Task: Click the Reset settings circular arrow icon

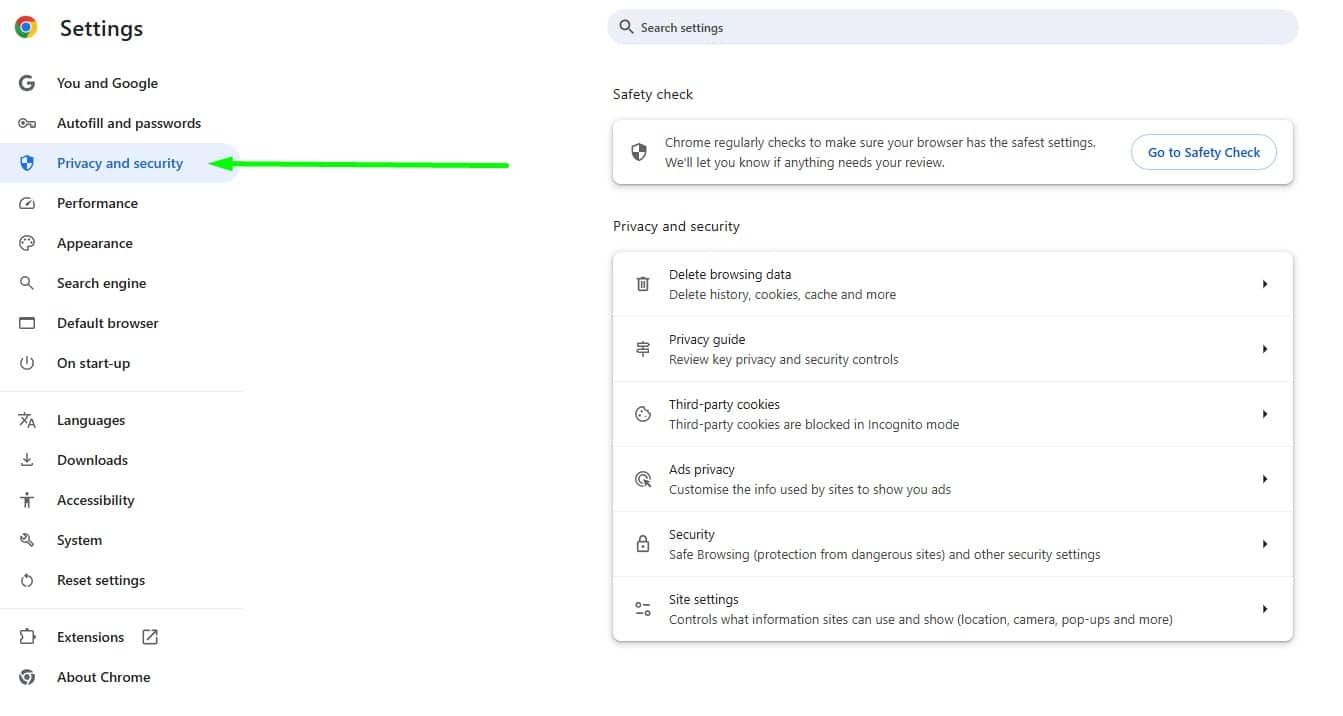Action: 27,580
